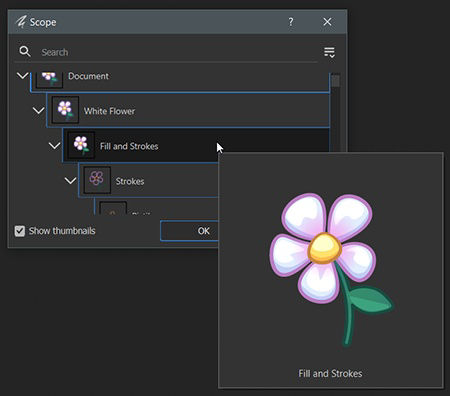Click the White Flower thumbnail
This screenshot has height=396, width=450.
coord(65,110)
